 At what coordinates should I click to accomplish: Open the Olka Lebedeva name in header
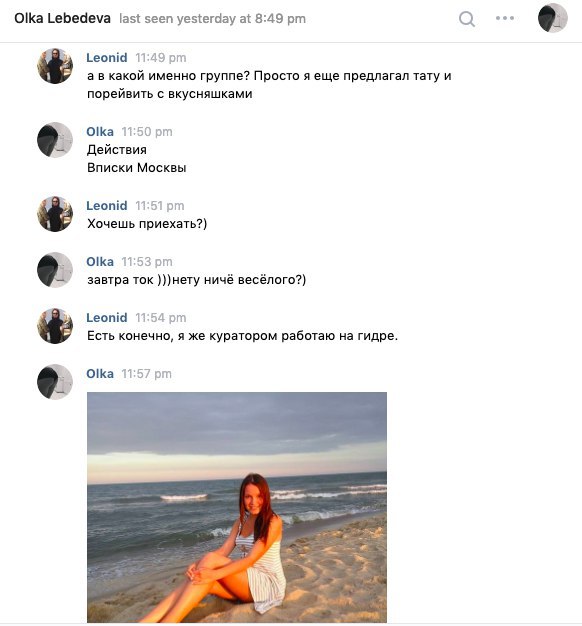[62, 18]
